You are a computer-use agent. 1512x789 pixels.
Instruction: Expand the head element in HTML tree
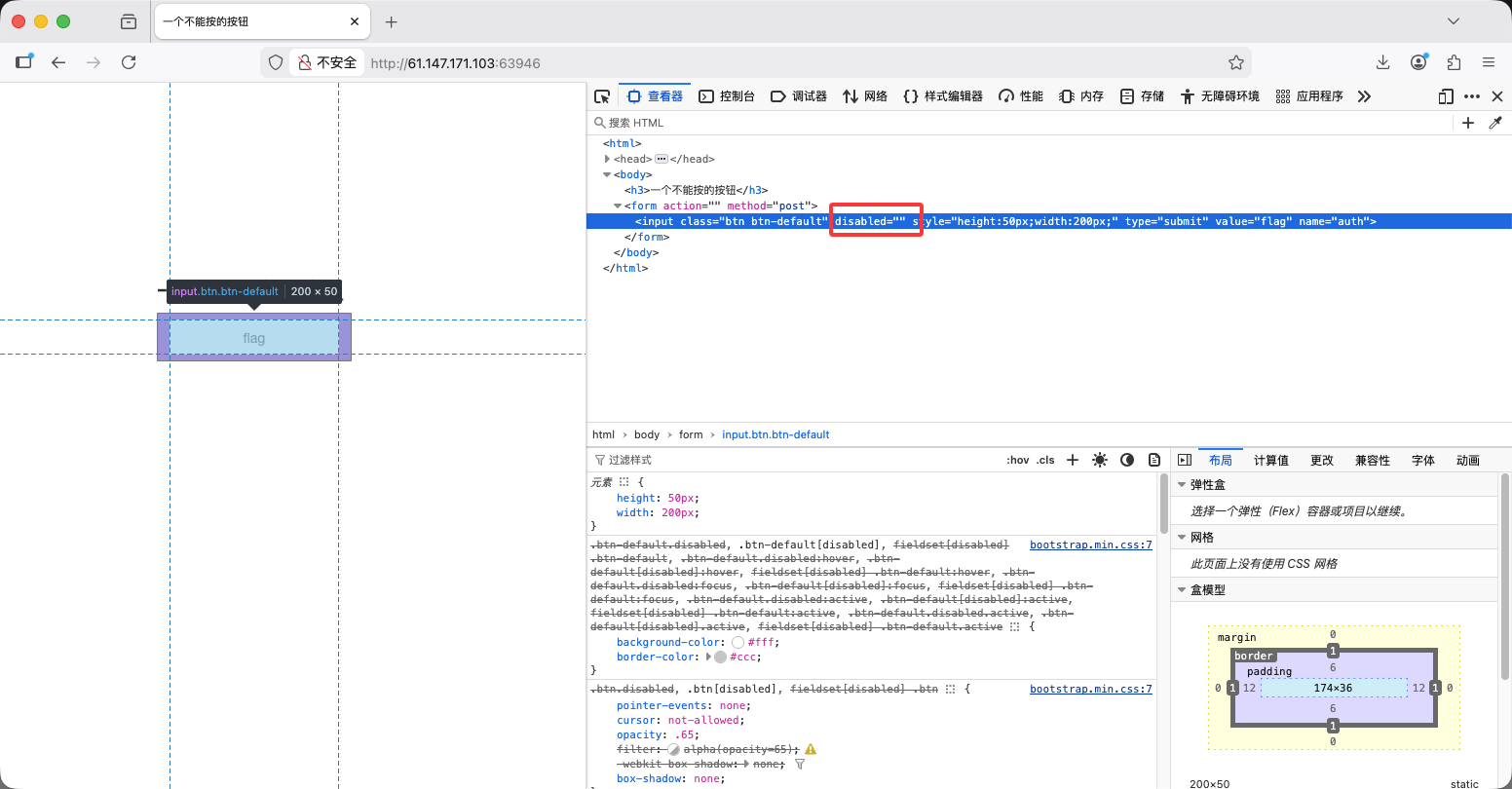[608, 159]
